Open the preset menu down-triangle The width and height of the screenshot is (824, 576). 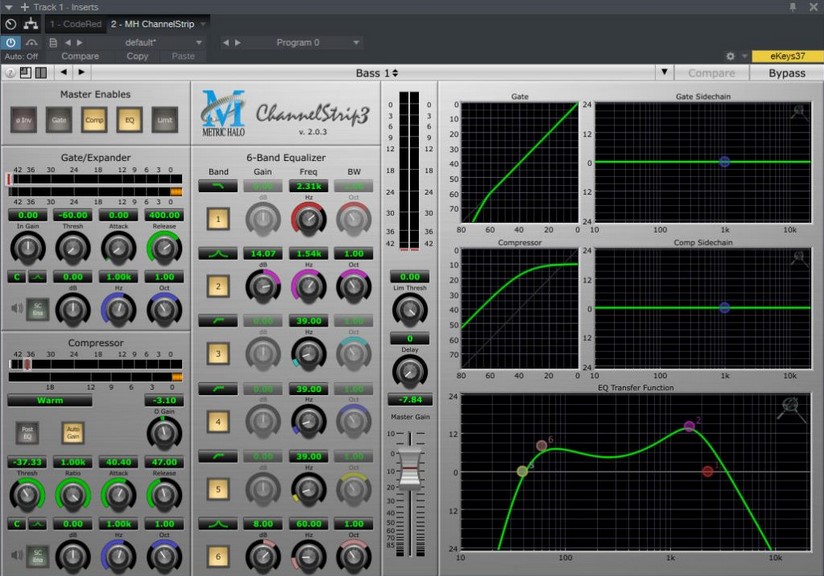664,72
